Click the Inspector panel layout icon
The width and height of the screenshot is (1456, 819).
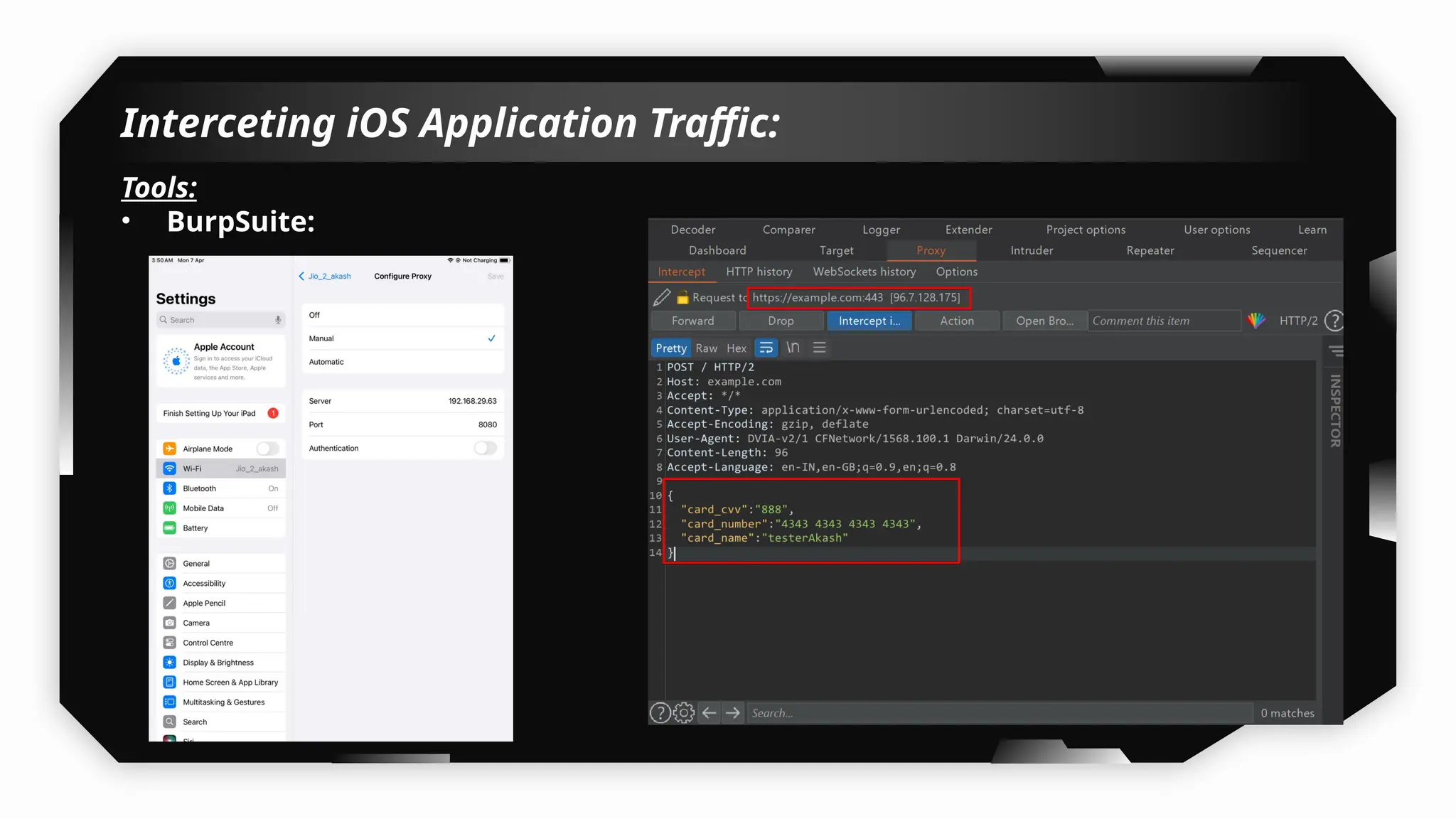pyautogui.click(x=1336, y=350)
